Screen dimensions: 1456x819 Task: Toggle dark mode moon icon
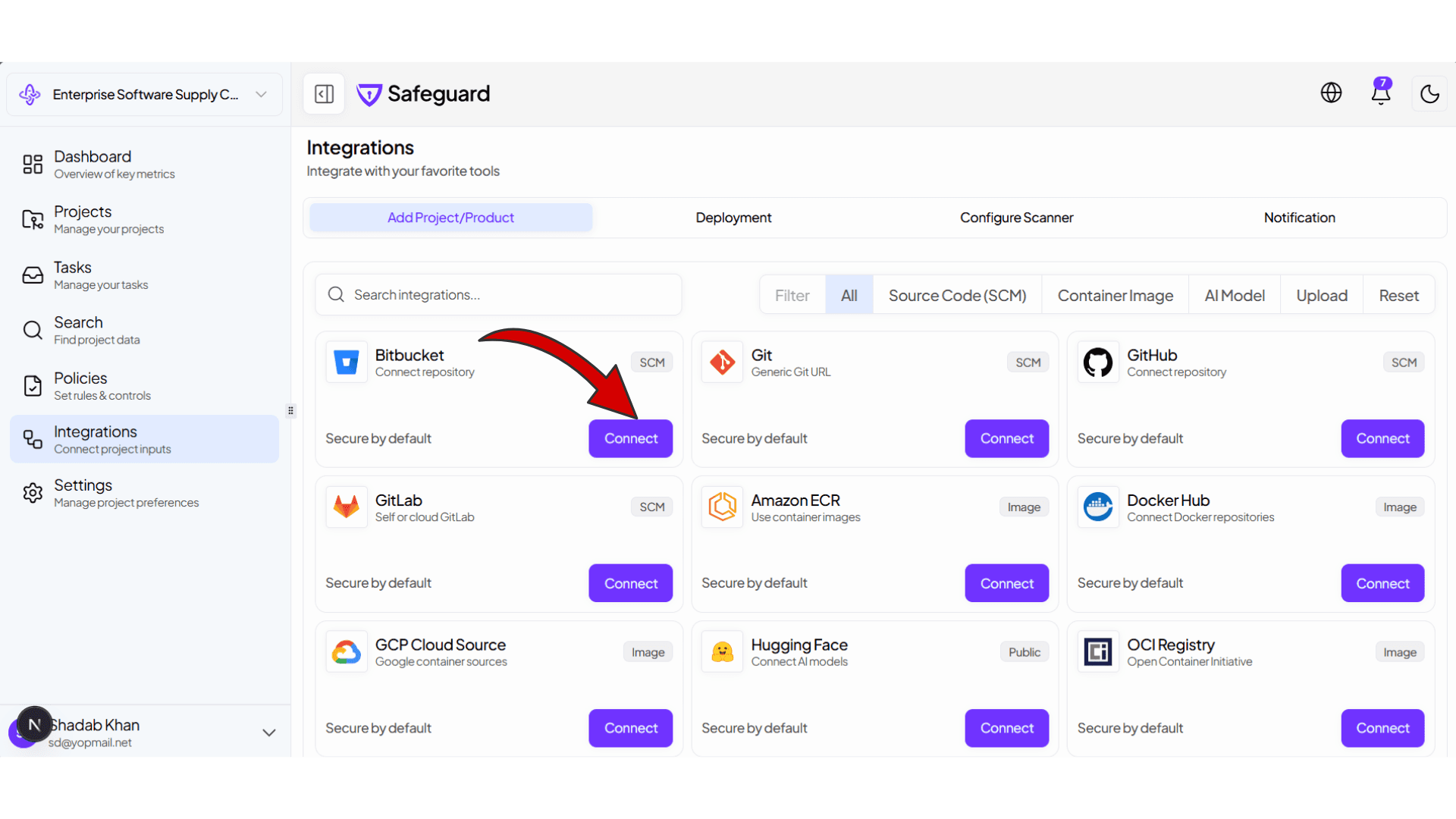point(1429,94)
